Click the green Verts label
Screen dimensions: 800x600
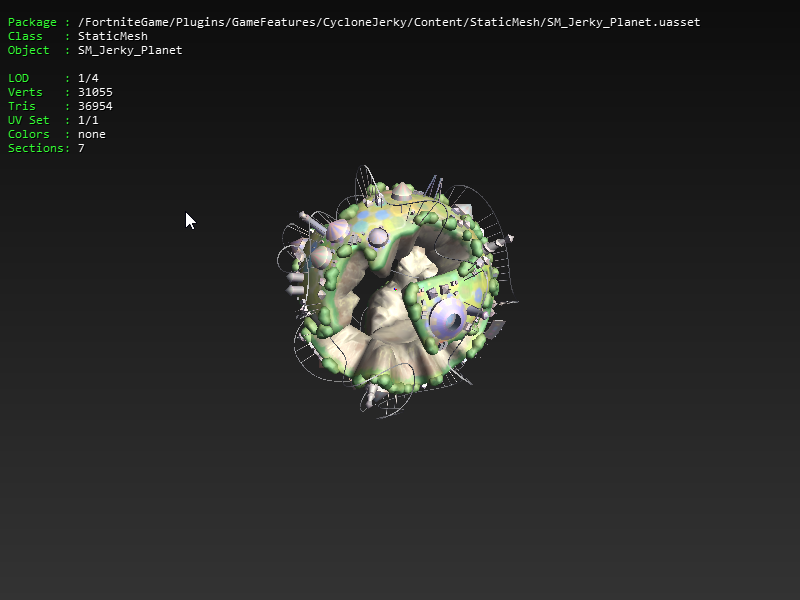25,92
